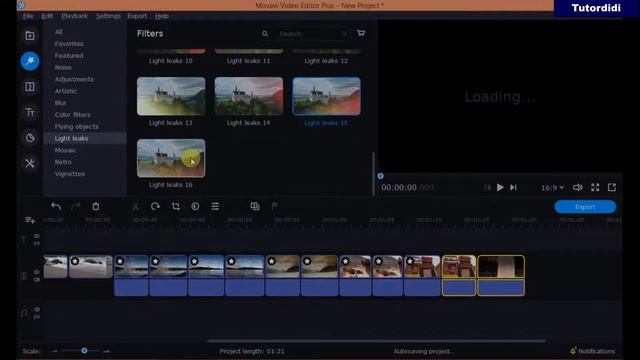Select the Blur category
Viewport: 640px width, 360px height.
pyautogui.click(x=60, y=103)
